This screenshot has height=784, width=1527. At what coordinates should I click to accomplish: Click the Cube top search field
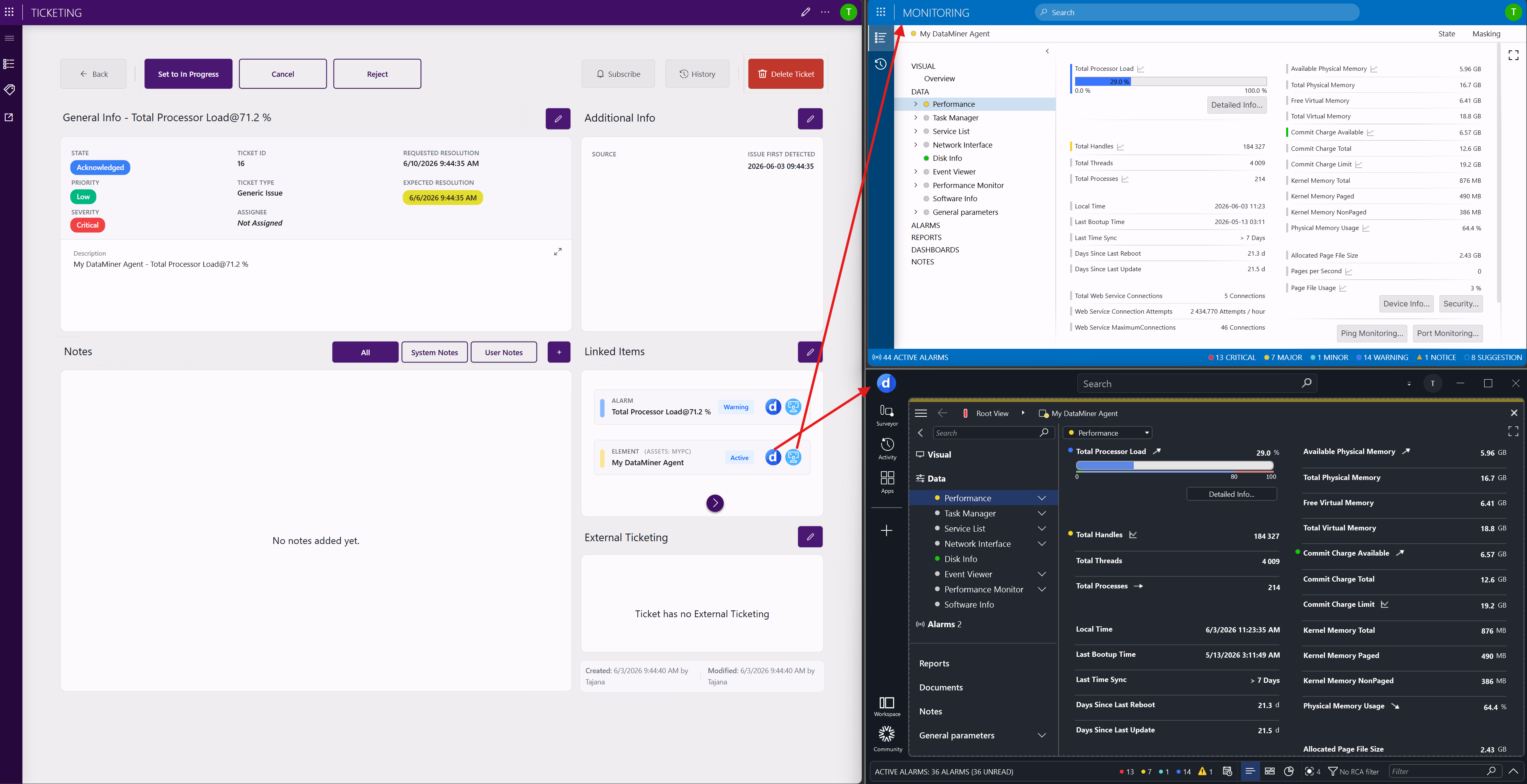tap(1197, 384)
